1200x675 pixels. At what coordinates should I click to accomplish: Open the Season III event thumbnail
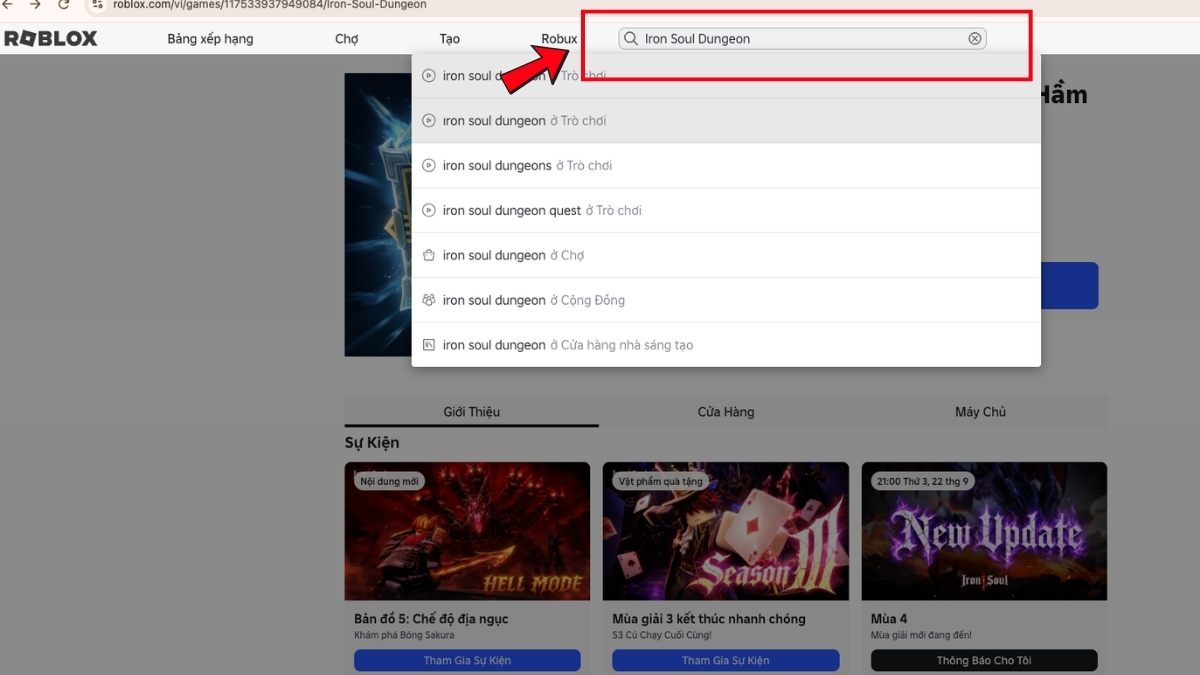(x=726, y=531)
